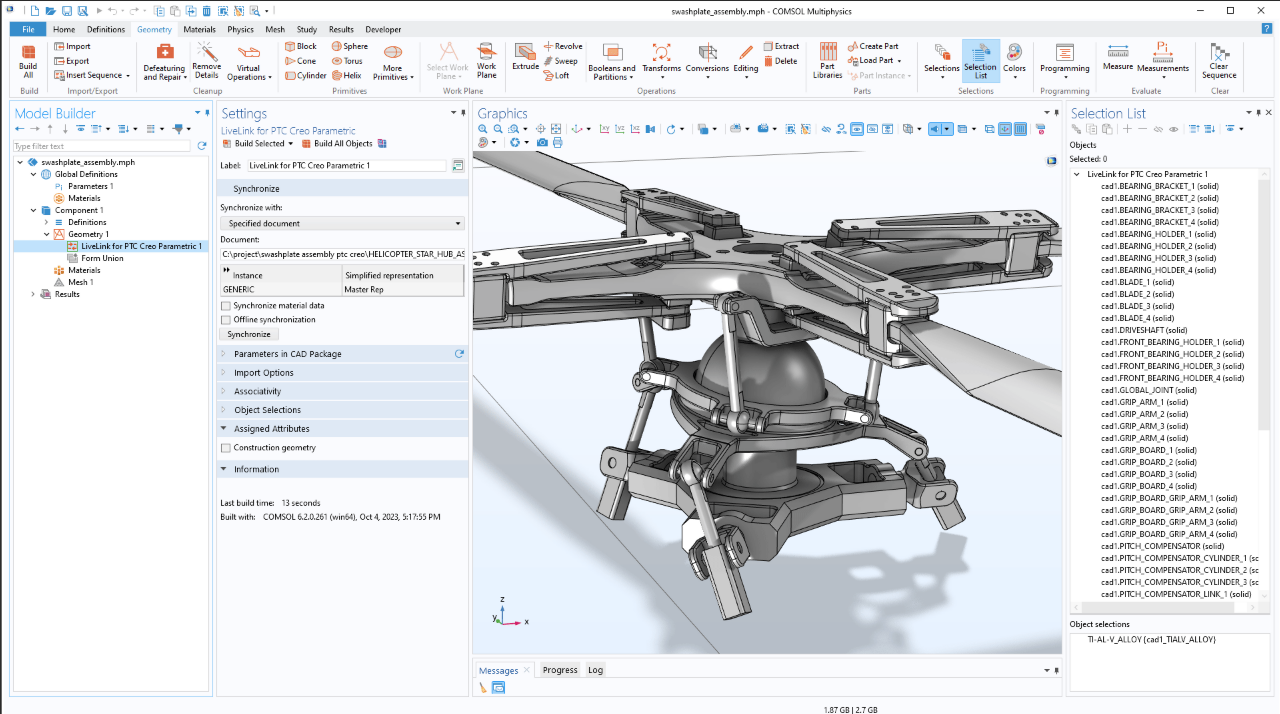
Task: Click Clear Sequence
Action: point(1219,61)
